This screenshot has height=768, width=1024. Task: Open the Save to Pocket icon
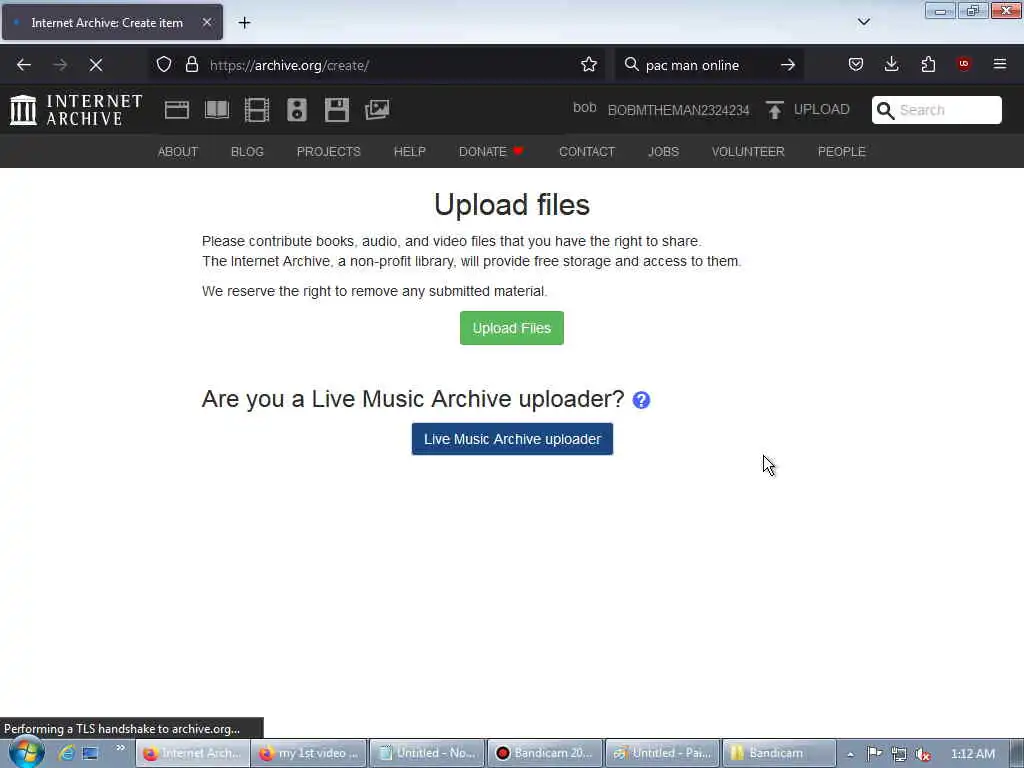(856, 65)
